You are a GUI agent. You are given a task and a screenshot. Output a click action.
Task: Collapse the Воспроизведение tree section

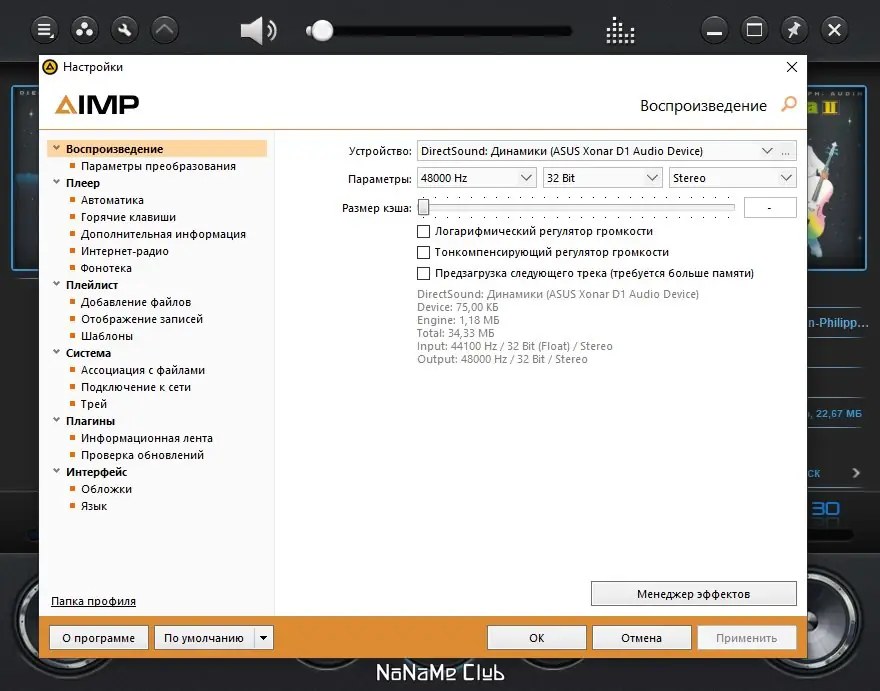(x=56, y=148)
